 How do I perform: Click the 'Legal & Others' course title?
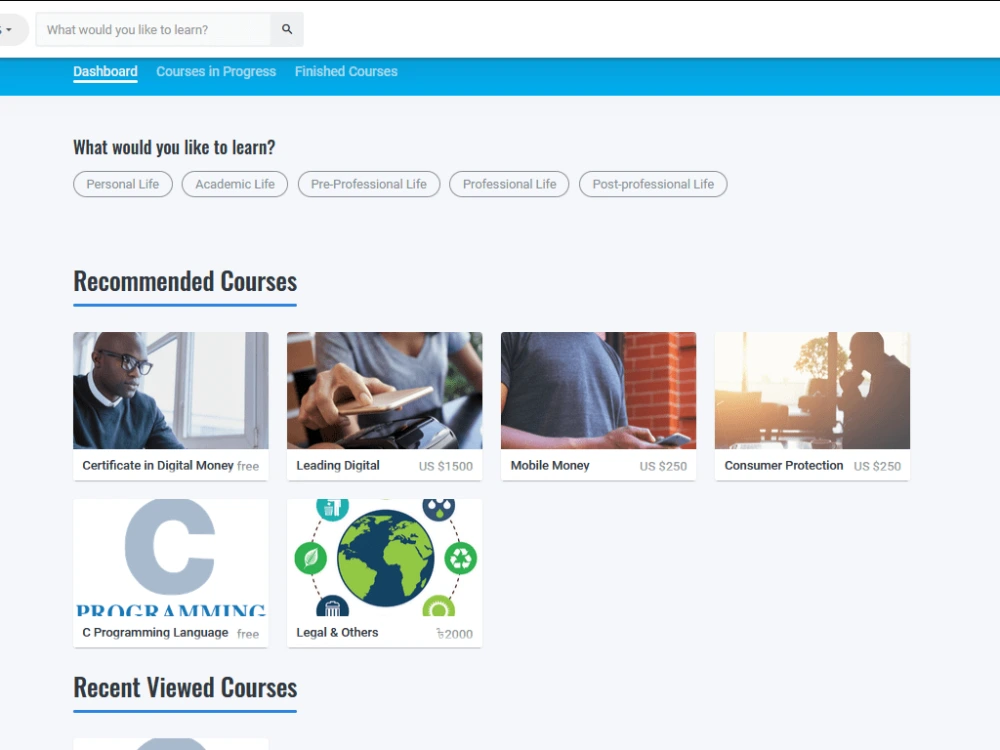tap(337, 633)
